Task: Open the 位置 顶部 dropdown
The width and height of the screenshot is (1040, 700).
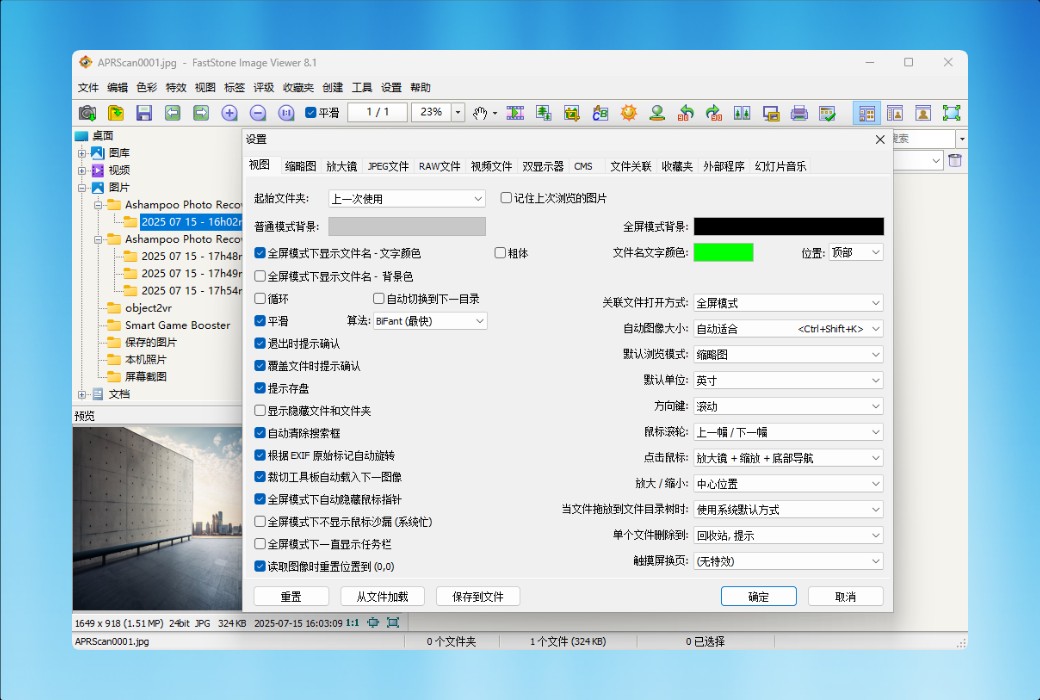Action: pos(856,252)
